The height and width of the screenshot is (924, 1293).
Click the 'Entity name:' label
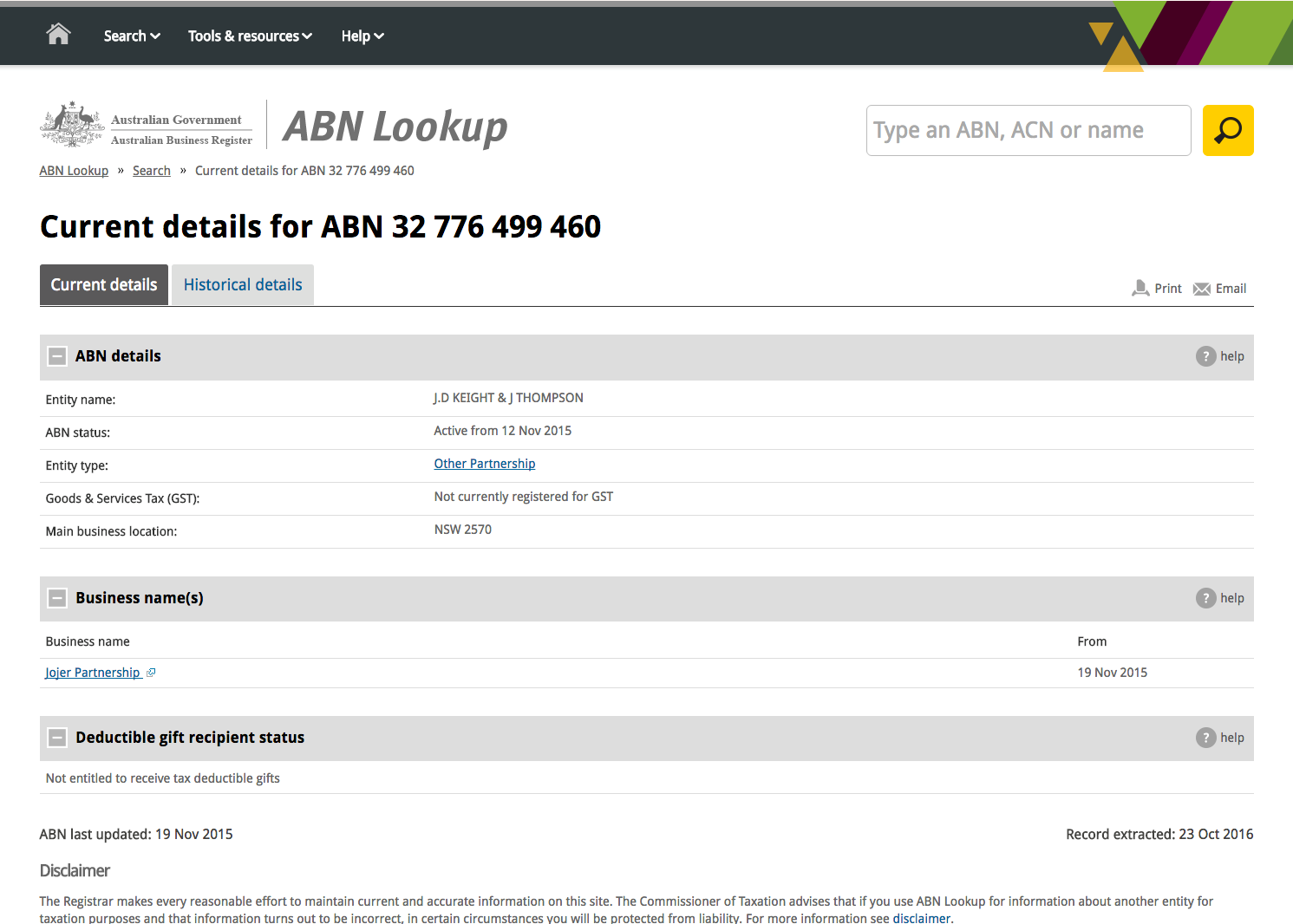81,400
